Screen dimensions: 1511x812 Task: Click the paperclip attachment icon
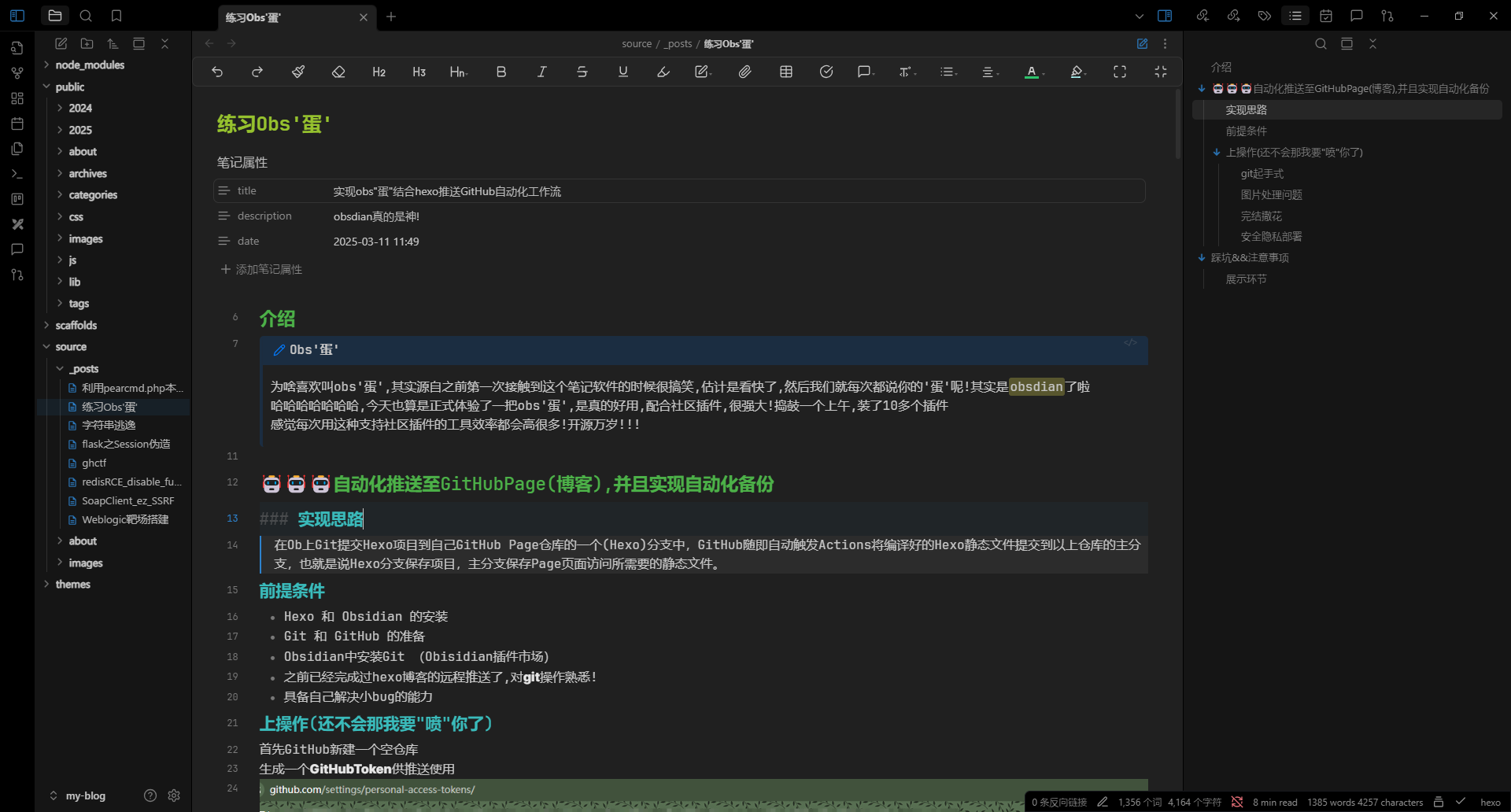(744, 72)
